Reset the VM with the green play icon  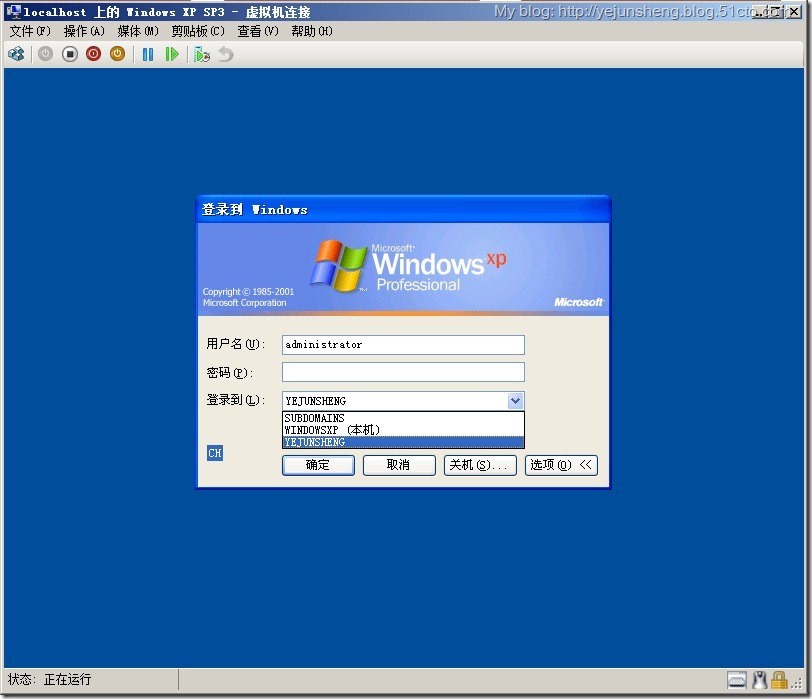[171, 54]
